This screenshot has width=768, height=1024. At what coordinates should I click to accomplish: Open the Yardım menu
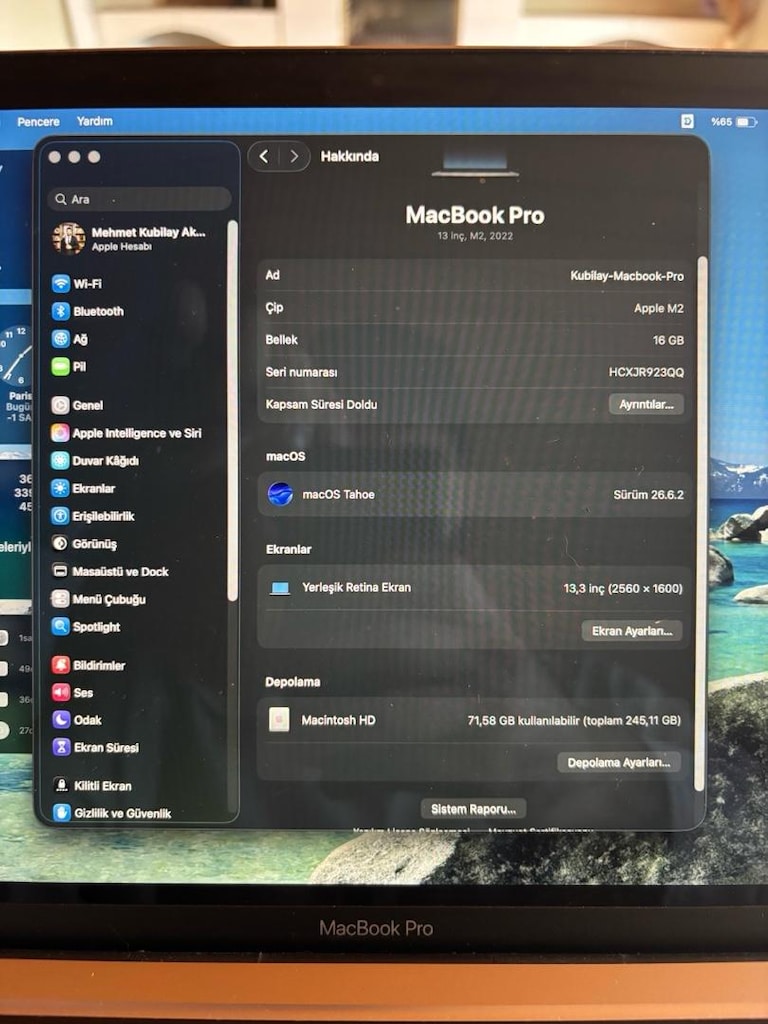(x=95, y=121)
